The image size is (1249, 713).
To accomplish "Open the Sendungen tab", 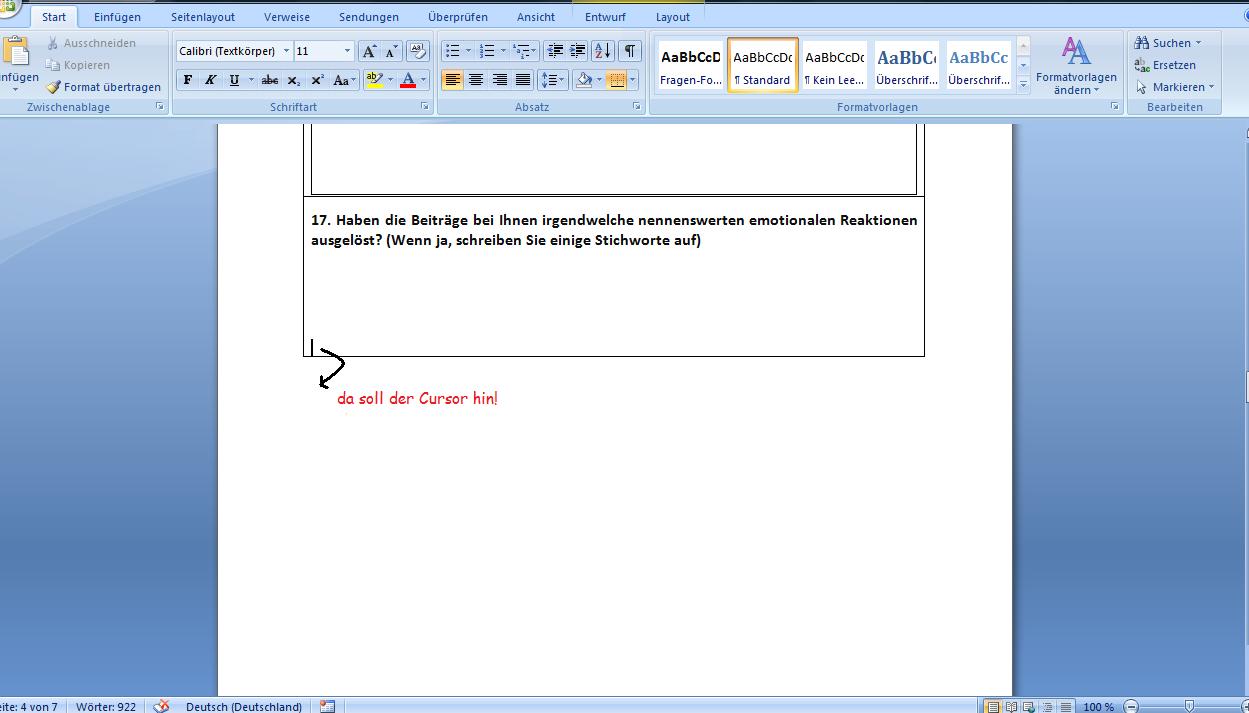I will point(368,17).
